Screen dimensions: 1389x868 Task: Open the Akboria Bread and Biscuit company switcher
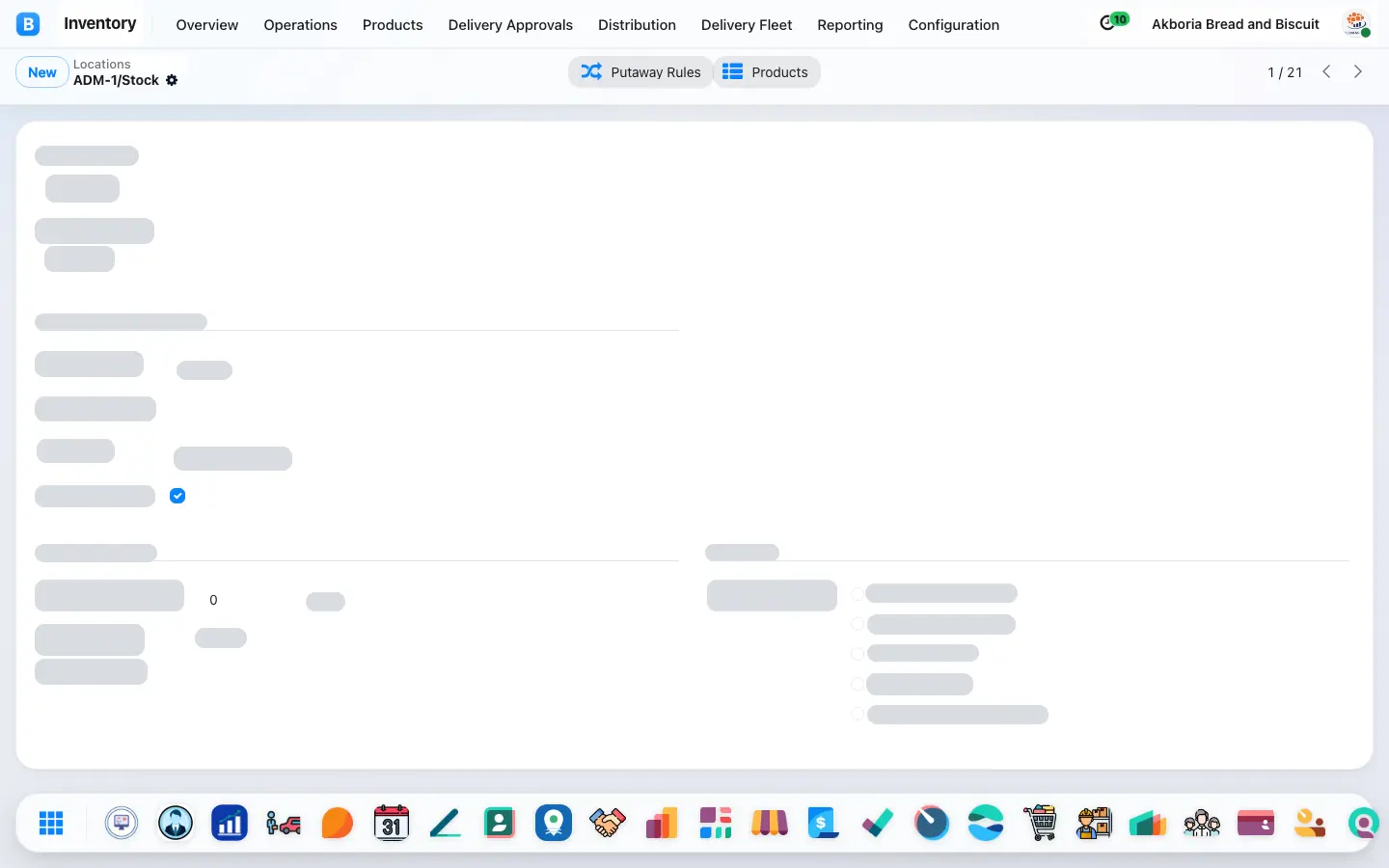tap(1235, 24)
